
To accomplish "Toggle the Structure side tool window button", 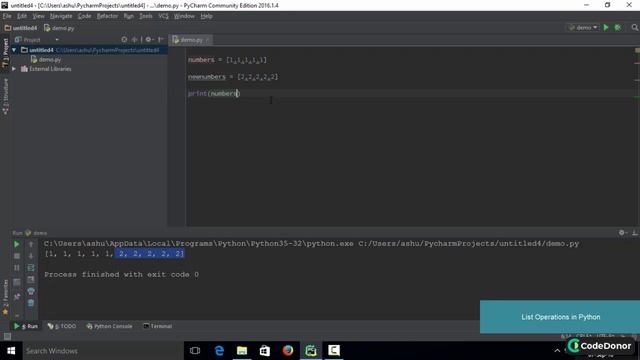I will pyautogui.click(x=5, y=96).
